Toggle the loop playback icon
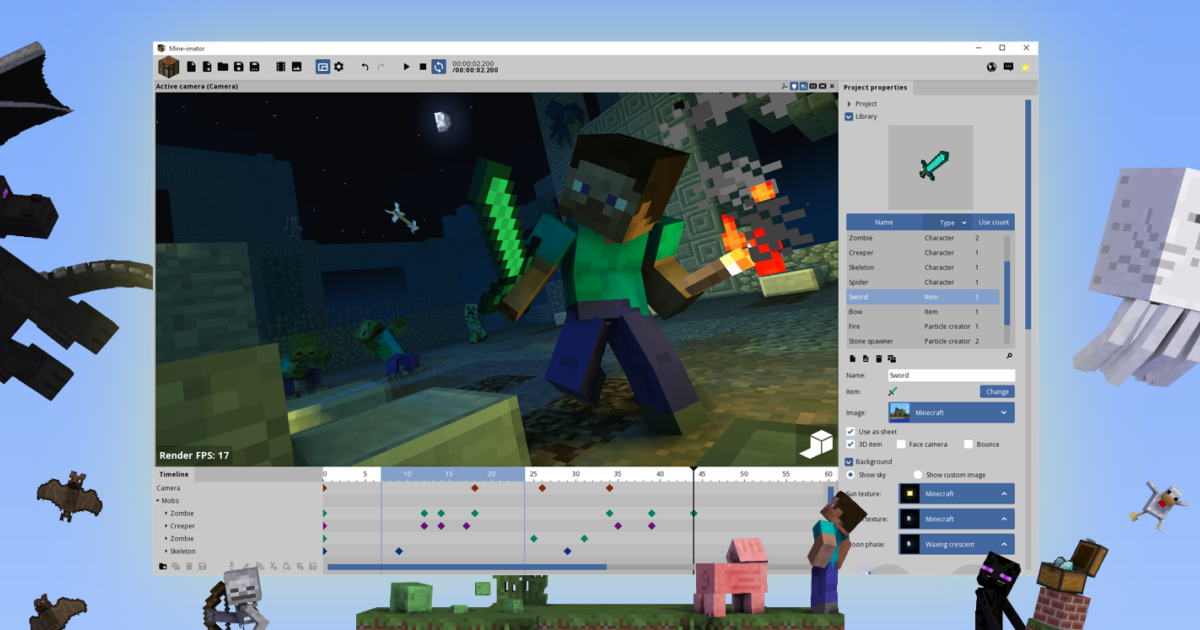This screenshot has height=630, width=1200. 438,67
